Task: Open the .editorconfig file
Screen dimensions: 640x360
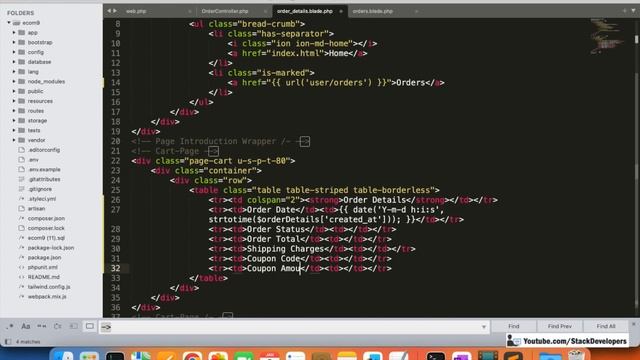Action: point(44,150)
